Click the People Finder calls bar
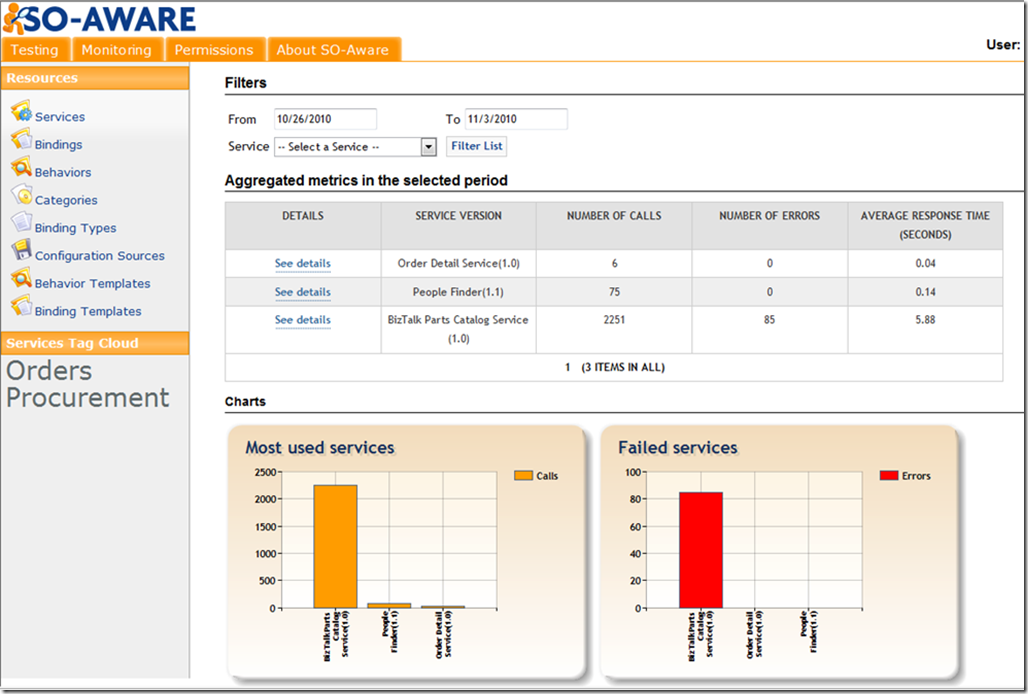Screen dimensions: 1028x694 (389, 606)
